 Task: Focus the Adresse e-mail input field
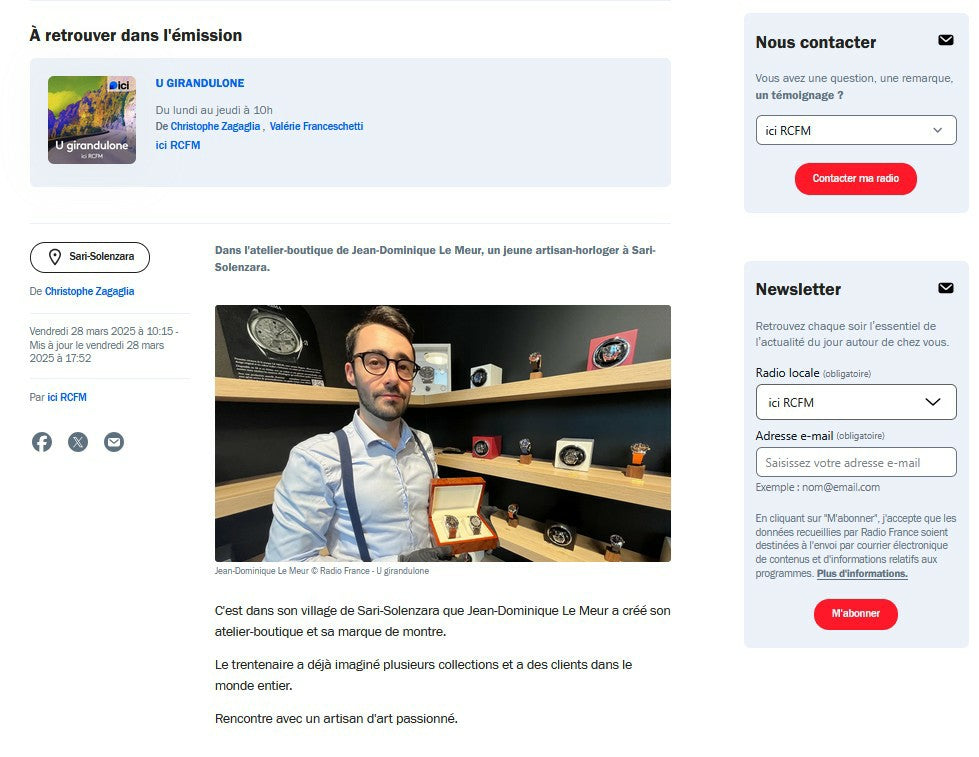(856, 462)
